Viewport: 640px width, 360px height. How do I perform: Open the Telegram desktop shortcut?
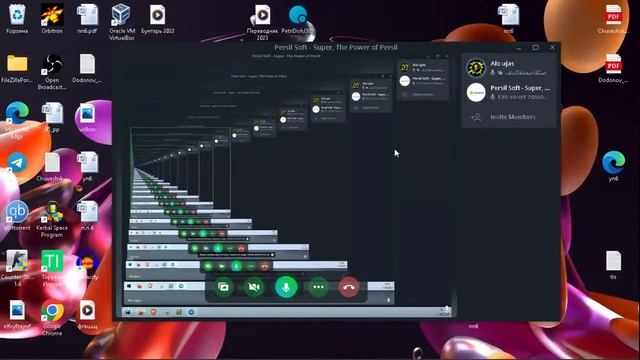17,165
